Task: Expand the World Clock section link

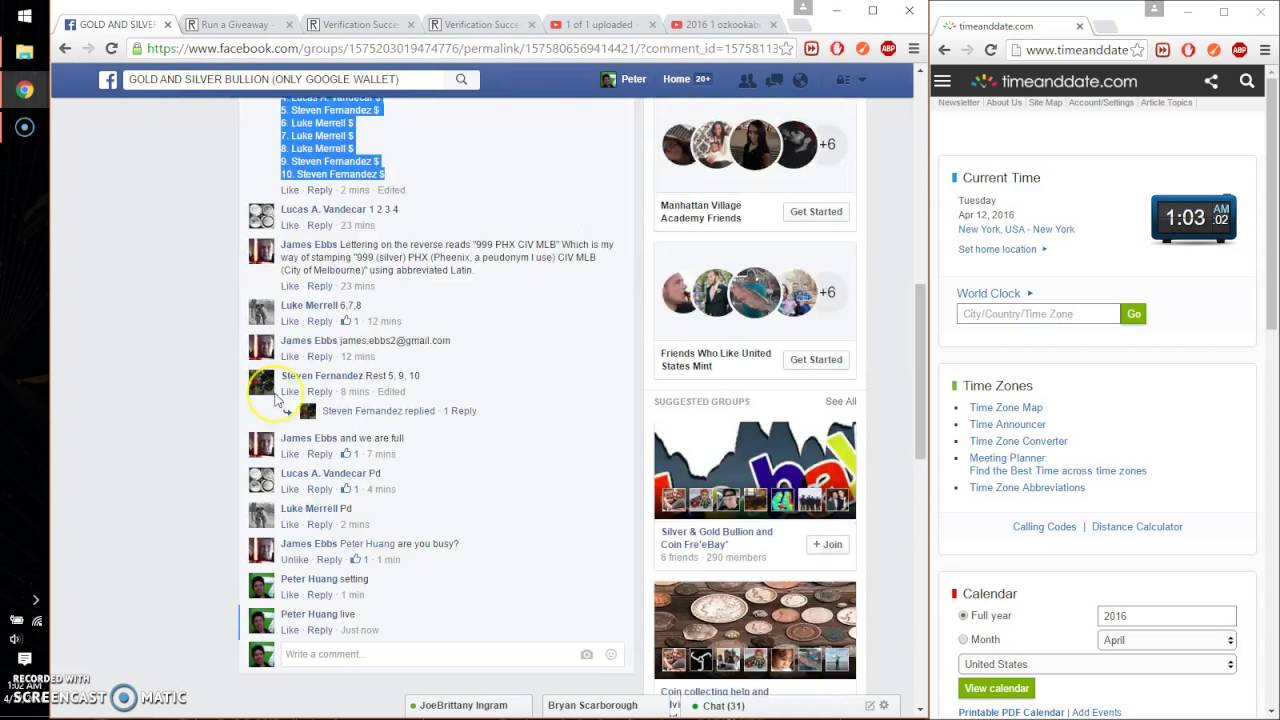Action: (995, 293)
